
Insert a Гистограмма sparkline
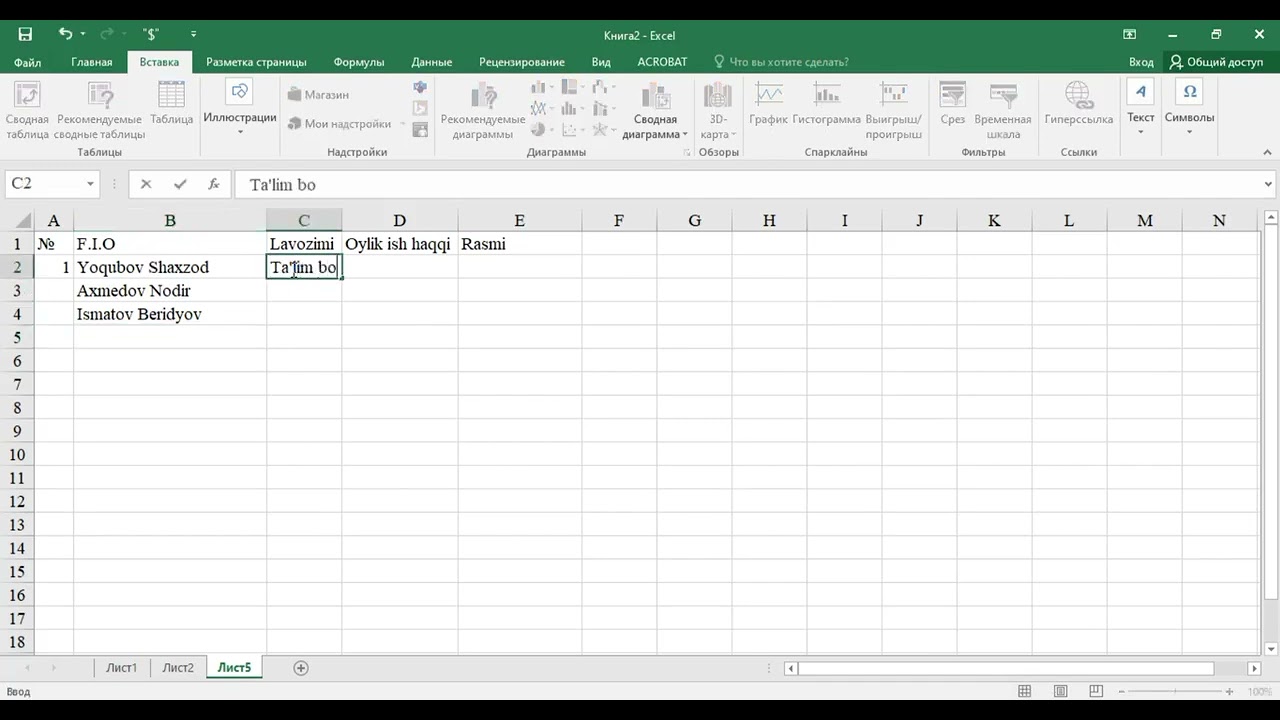pos(826,104)
